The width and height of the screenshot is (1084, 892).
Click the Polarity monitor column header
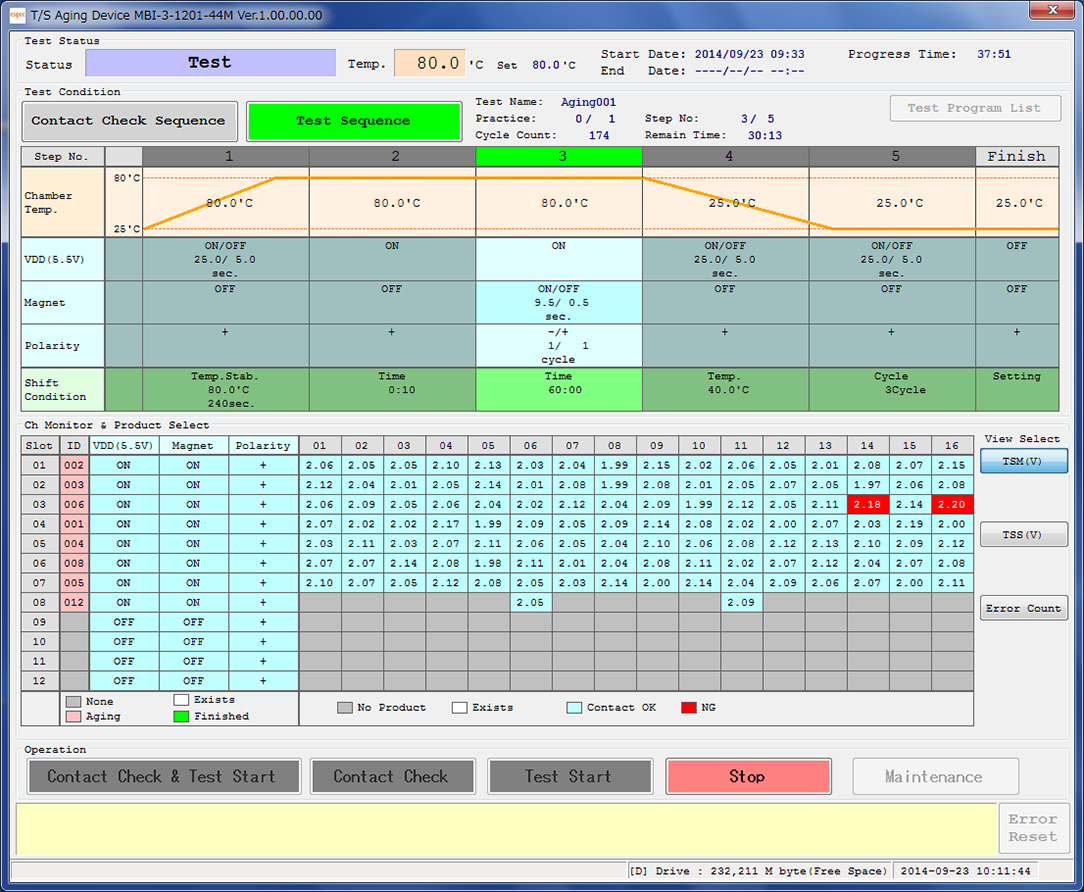click(263, 446)
